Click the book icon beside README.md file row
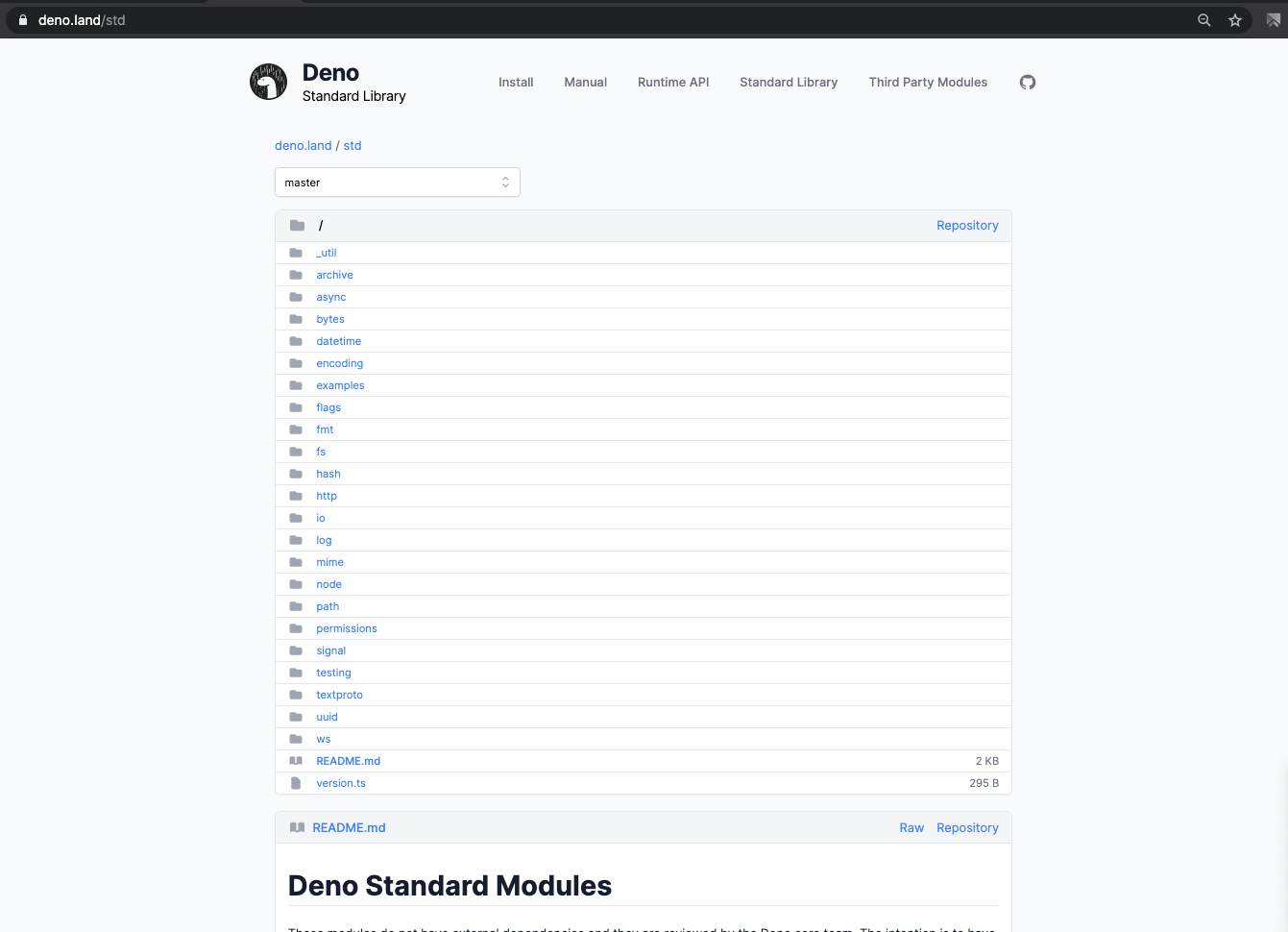 (296, 761)
